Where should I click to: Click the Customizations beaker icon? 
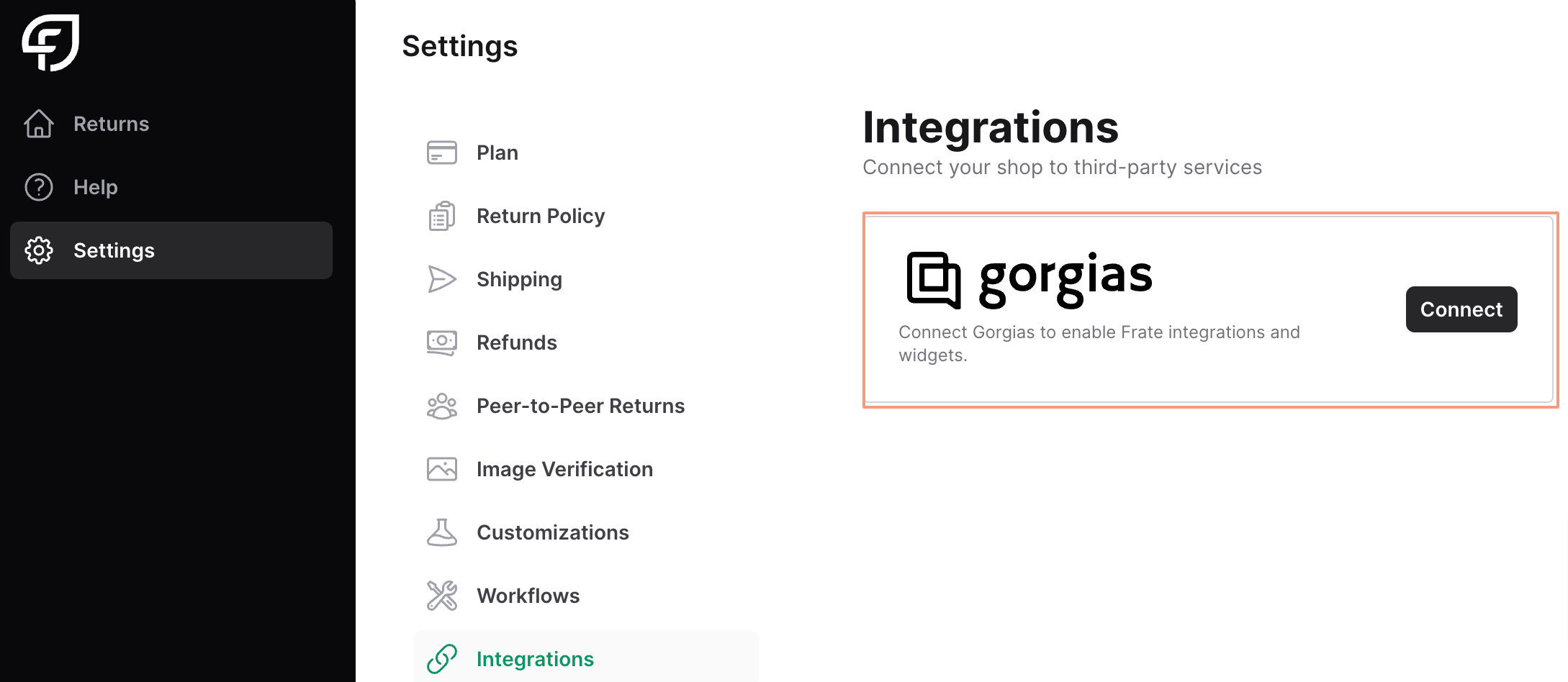pos(441,532)
